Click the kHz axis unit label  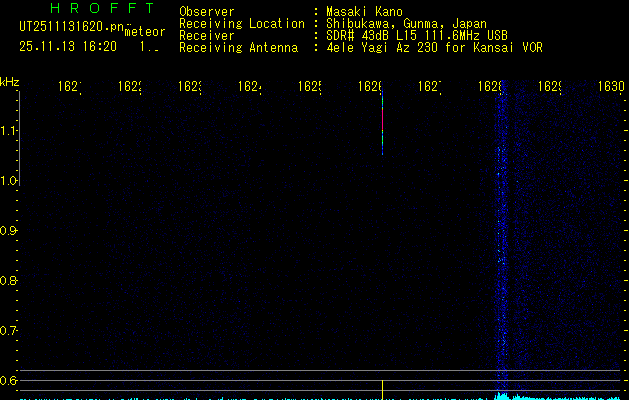[x=9, y=82]
